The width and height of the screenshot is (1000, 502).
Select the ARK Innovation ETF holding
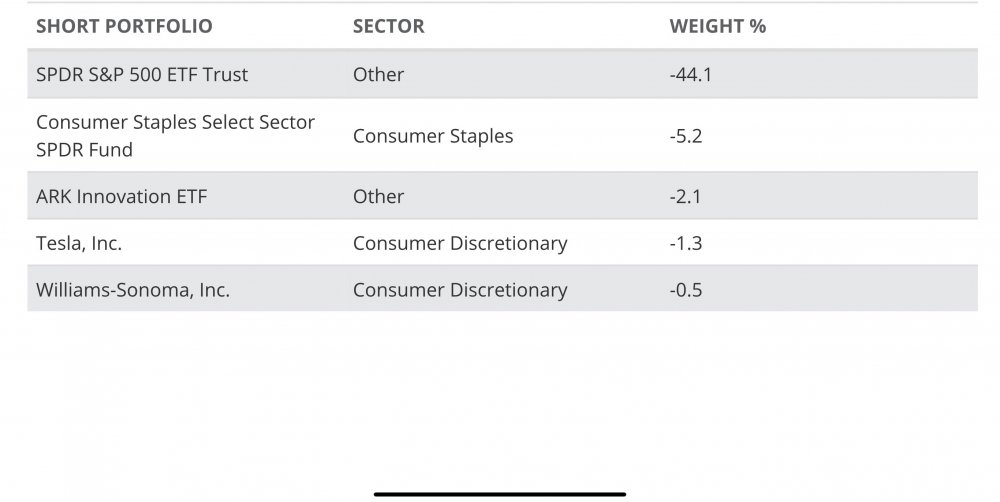121,196
